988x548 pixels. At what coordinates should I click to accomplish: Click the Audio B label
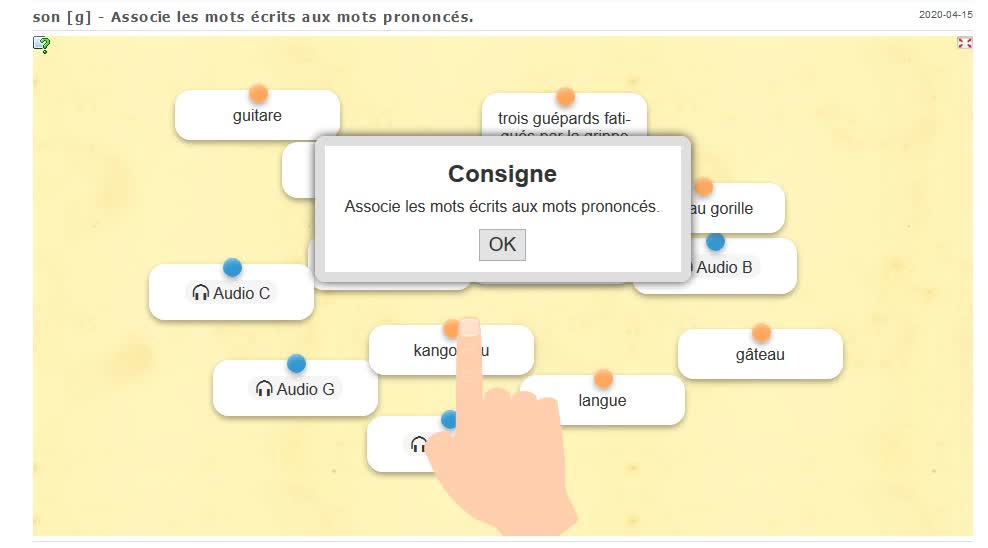click(724, 267)
